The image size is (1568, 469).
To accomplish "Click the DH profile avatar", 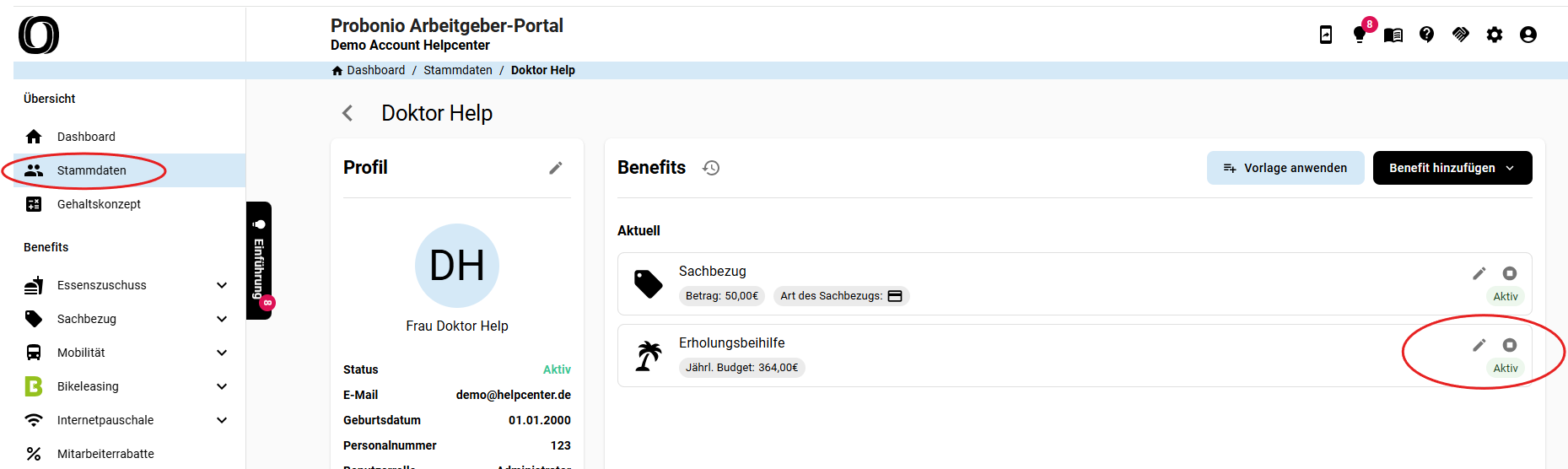I will (457, 266).
